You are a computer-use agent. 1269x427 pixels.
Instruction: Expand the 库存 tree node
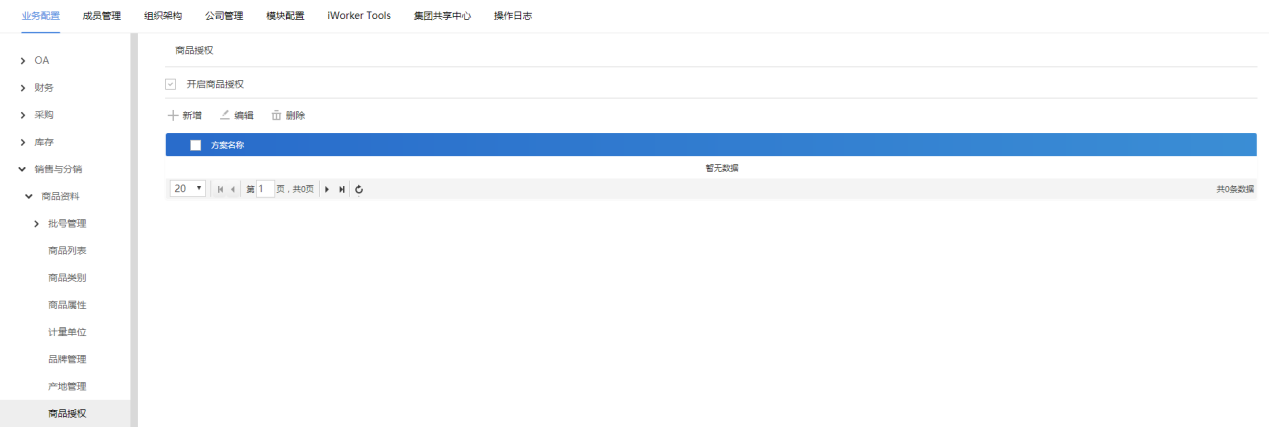(22, 142)
